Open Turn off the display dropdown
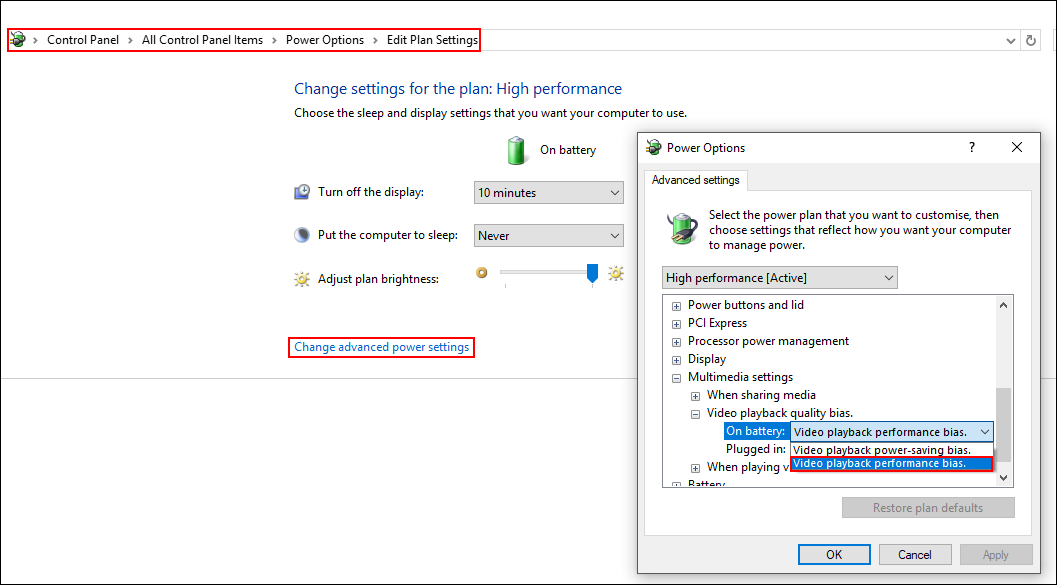The height and width of the screenshot is (585, 1057). click(549, 193)
